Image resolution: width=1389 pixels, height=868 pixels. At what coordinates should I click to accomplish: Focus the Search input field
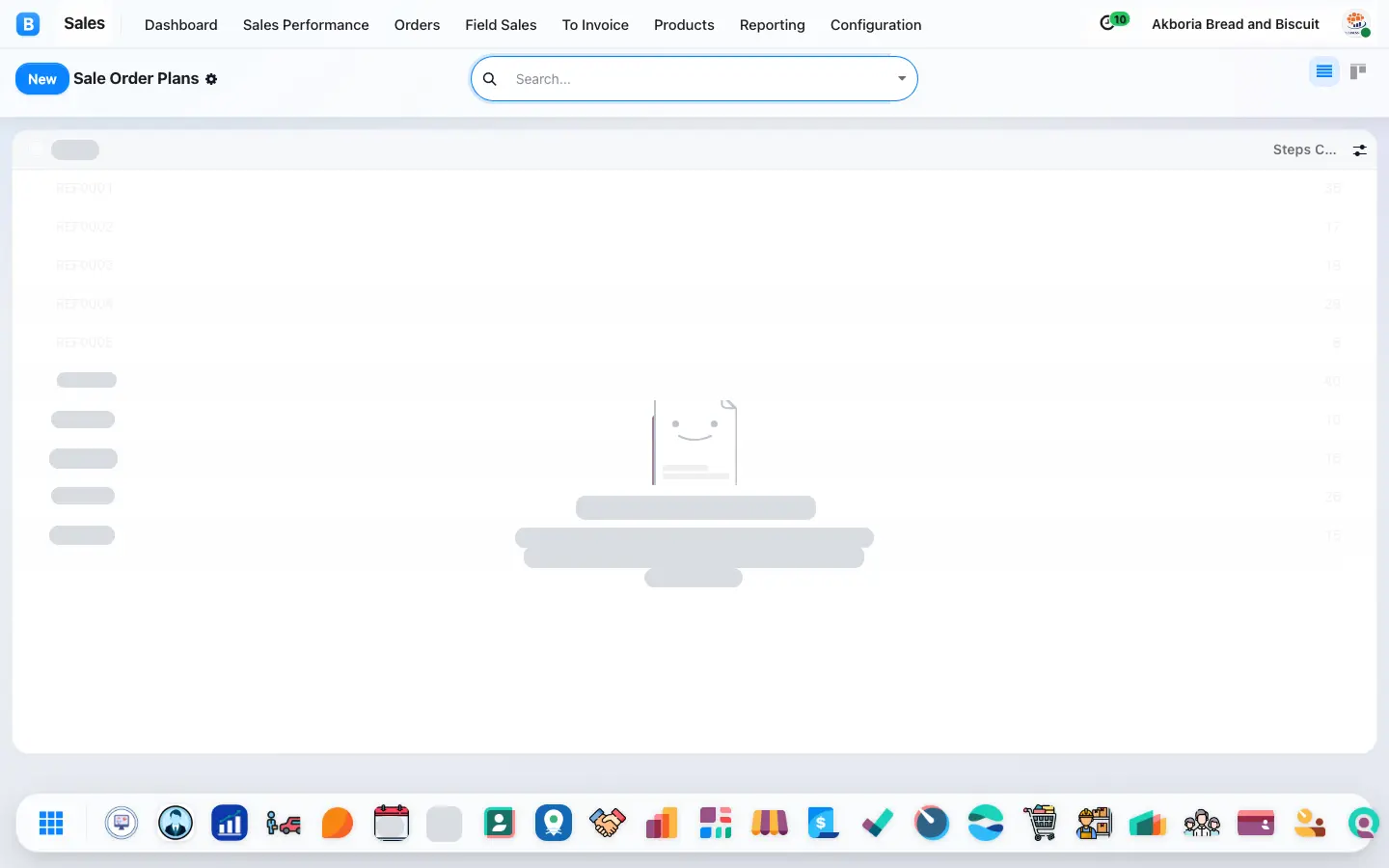(700, 79)
